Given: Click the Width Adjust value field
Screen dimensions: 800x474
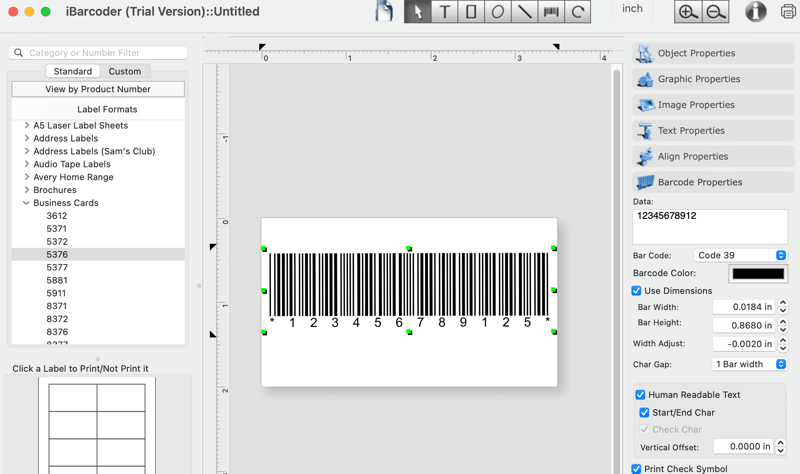Looking at the screenshot, I should 743,344.
